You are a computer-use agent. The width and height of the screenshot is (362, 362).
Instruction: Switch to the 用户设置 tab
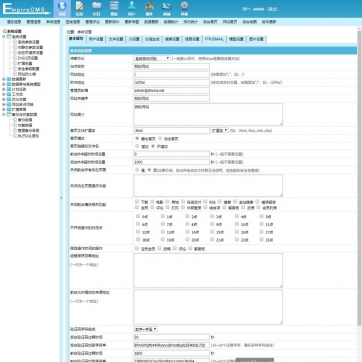click(96, 39)
